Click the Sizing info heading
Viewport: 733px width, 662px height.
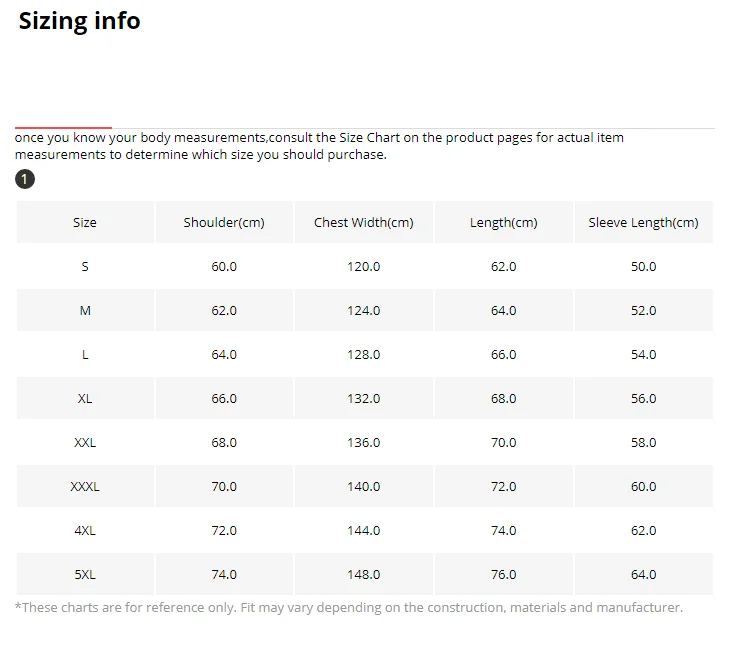(x=80, y=21)
